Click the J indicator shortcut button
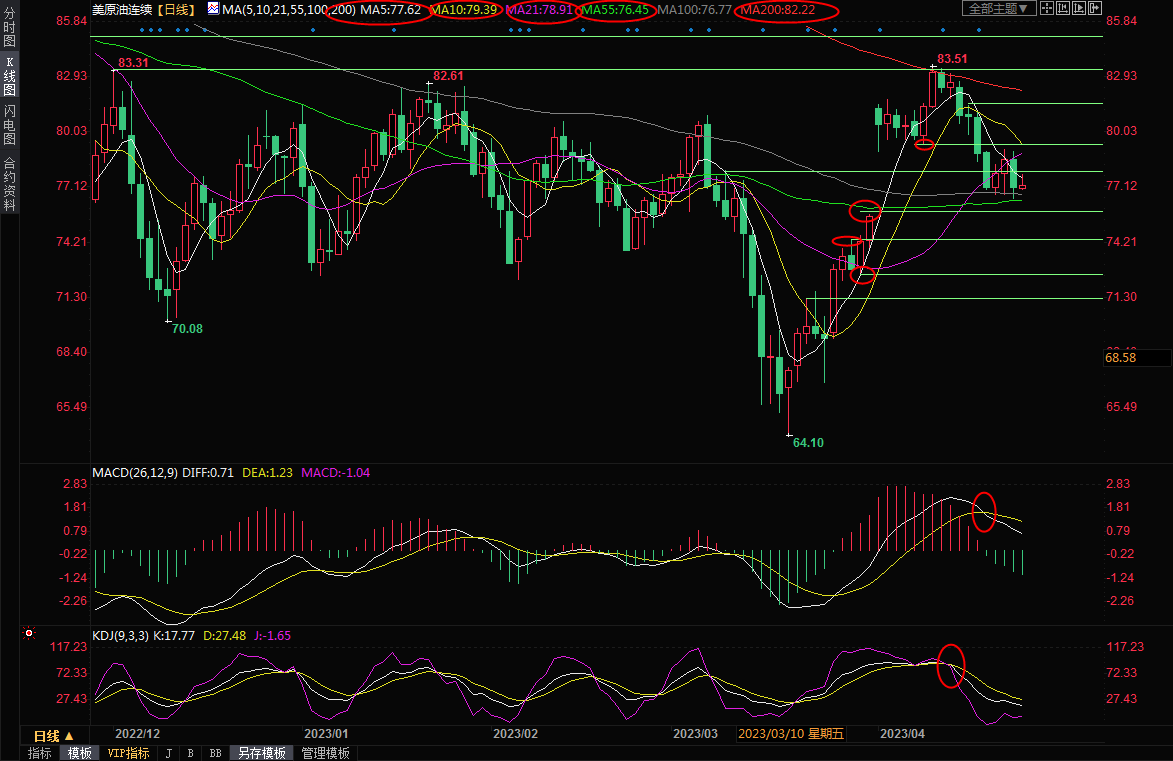Image resolution: width=1173 pixels, height=761 pixels. 167,753
